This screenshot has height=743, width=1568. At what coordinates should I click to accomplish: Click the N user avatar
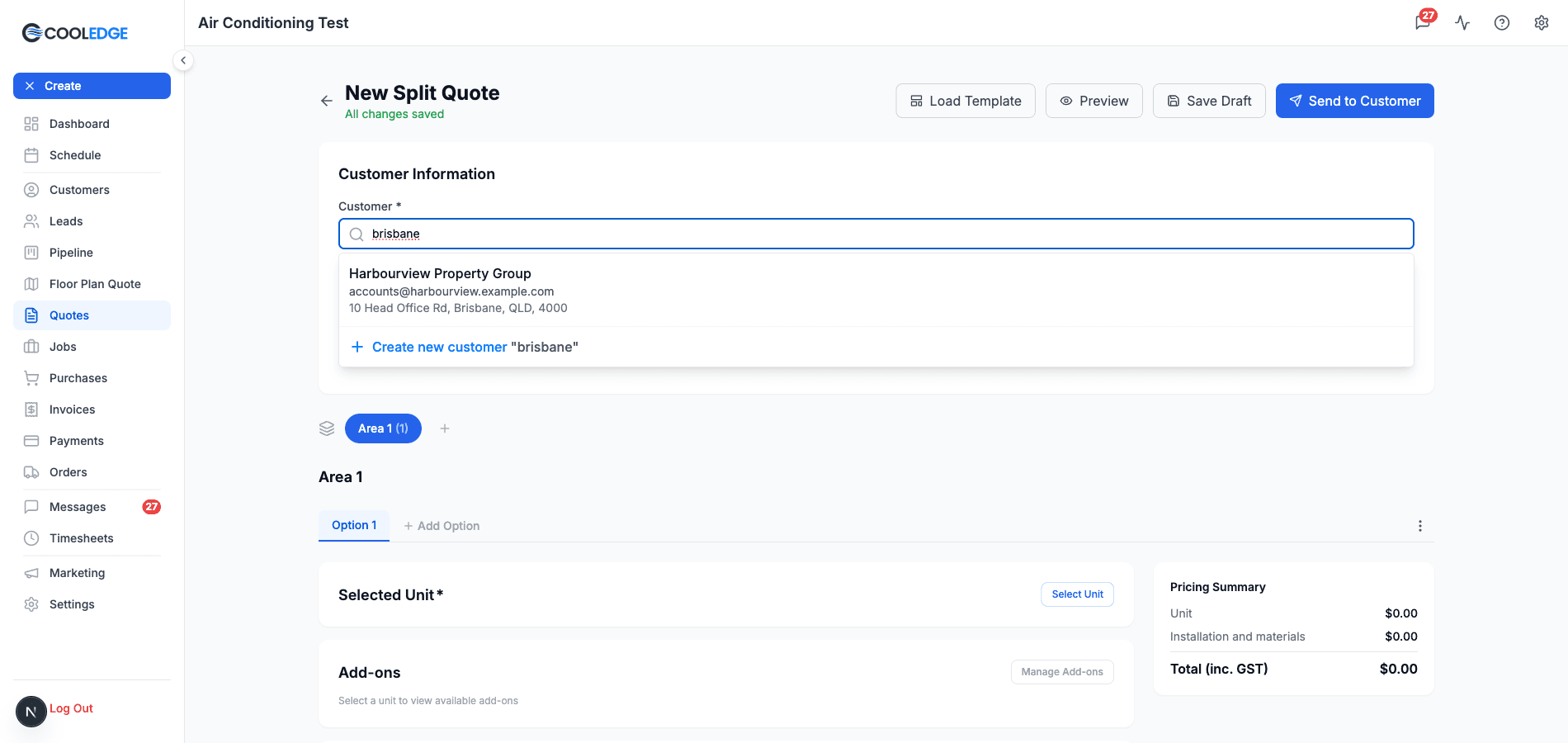pyautogui.click(x=31, y=712)
